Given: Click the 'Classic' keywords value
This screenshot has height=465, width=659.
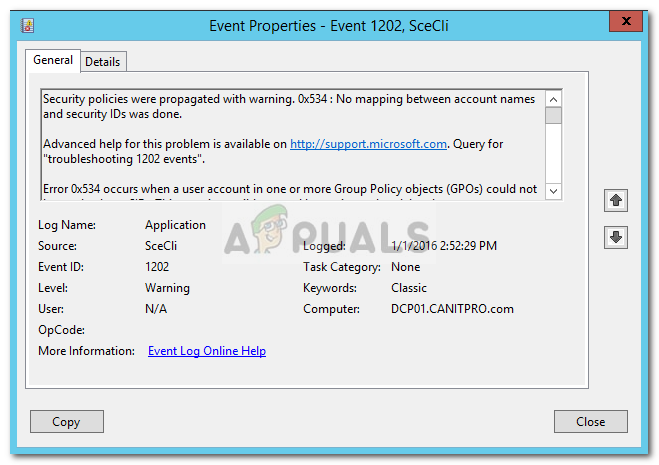Looking at the screenshot, I should [x=409, y=288].
